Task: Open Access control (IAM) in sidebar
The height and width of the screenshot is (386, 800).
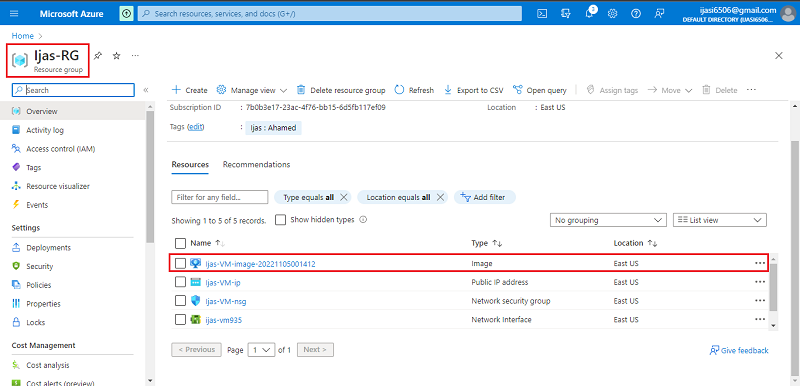Action: [61, 149]
